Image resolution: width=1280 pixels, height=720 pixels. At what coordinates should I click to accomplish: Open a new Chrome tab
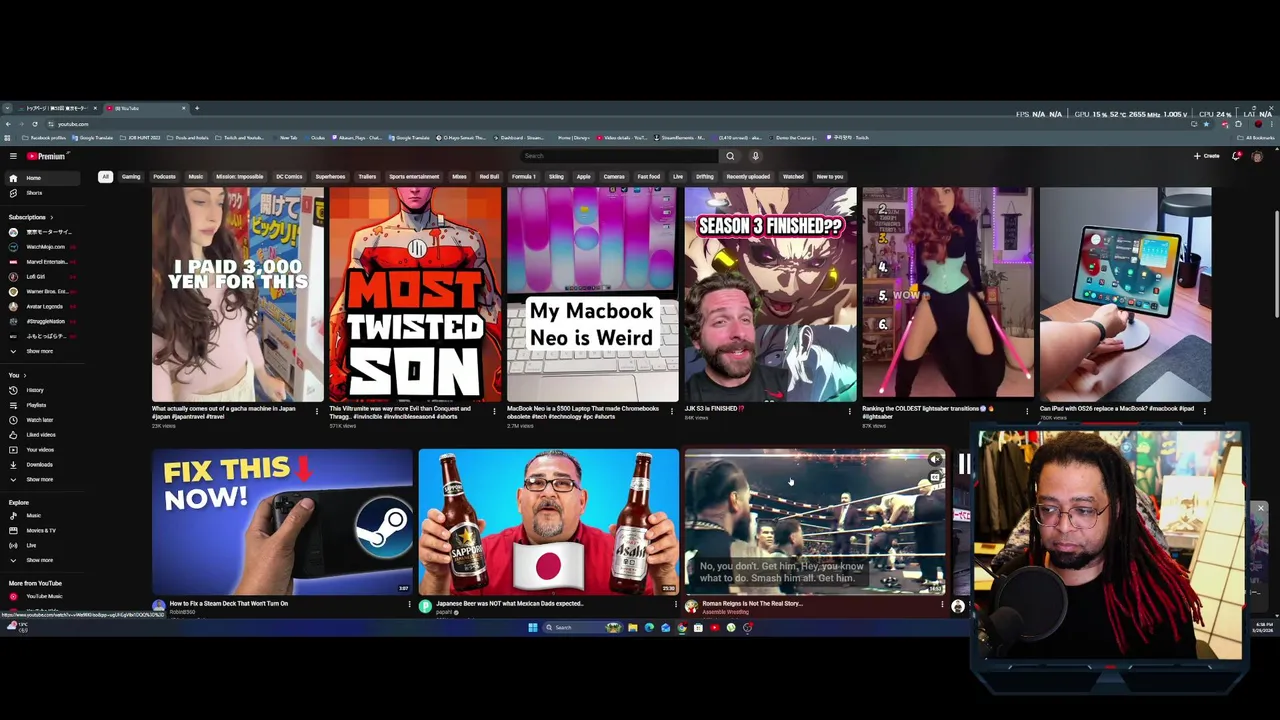[197, 108]
